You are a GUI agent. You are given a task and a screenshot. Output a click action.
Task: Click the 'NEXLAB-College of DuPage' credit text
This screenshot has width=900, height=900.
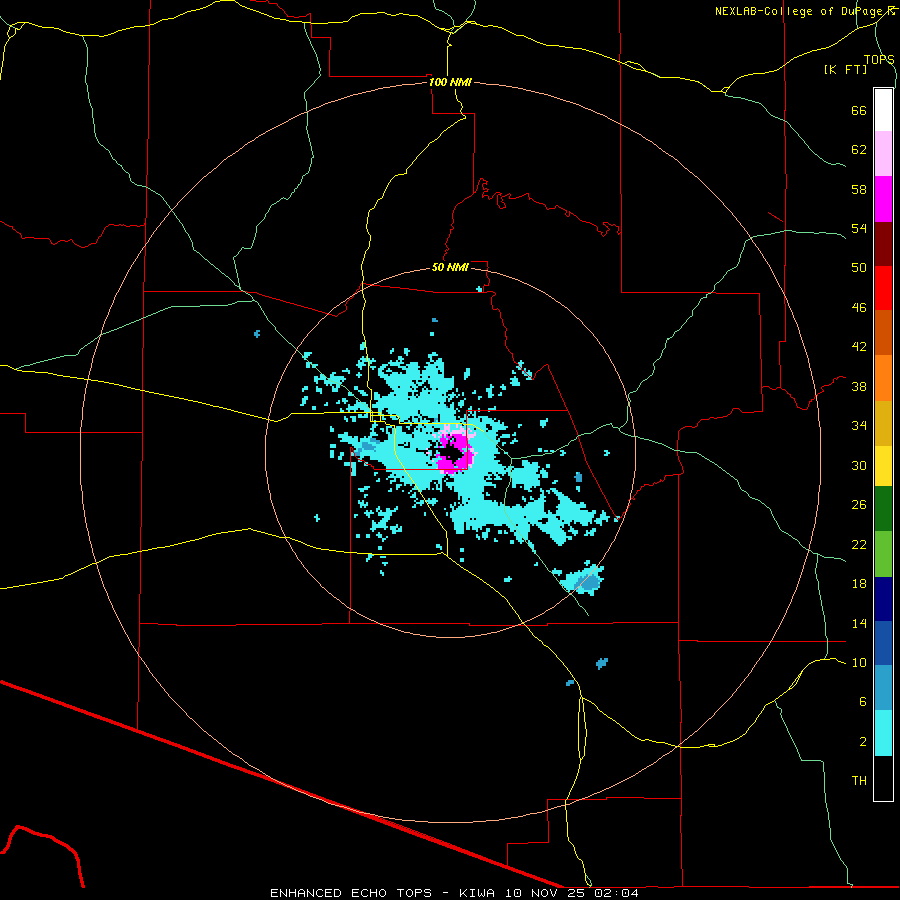click(x=798, y=11)
